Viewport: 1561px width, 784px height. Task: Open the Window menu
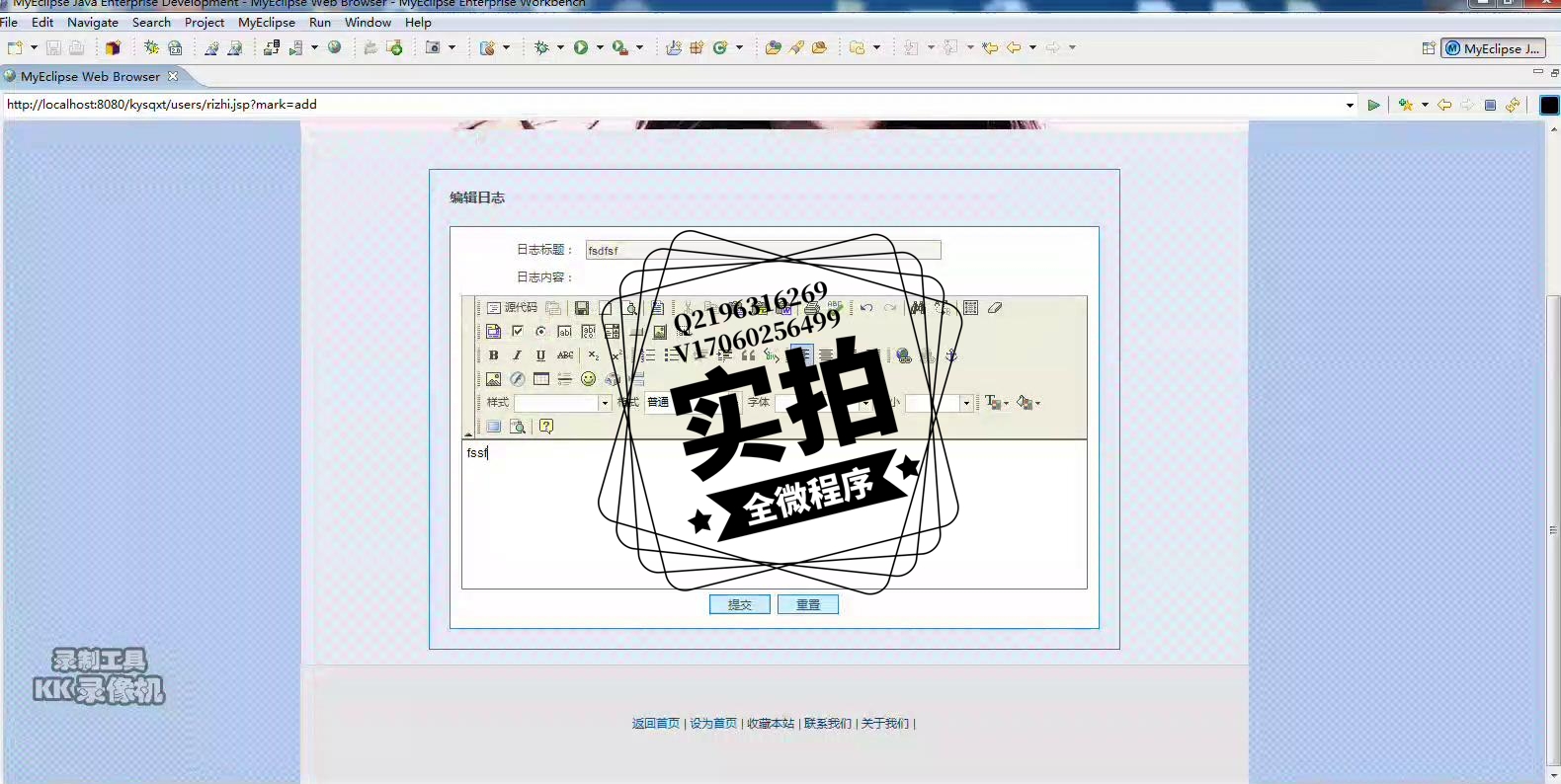tap(368, 22)
